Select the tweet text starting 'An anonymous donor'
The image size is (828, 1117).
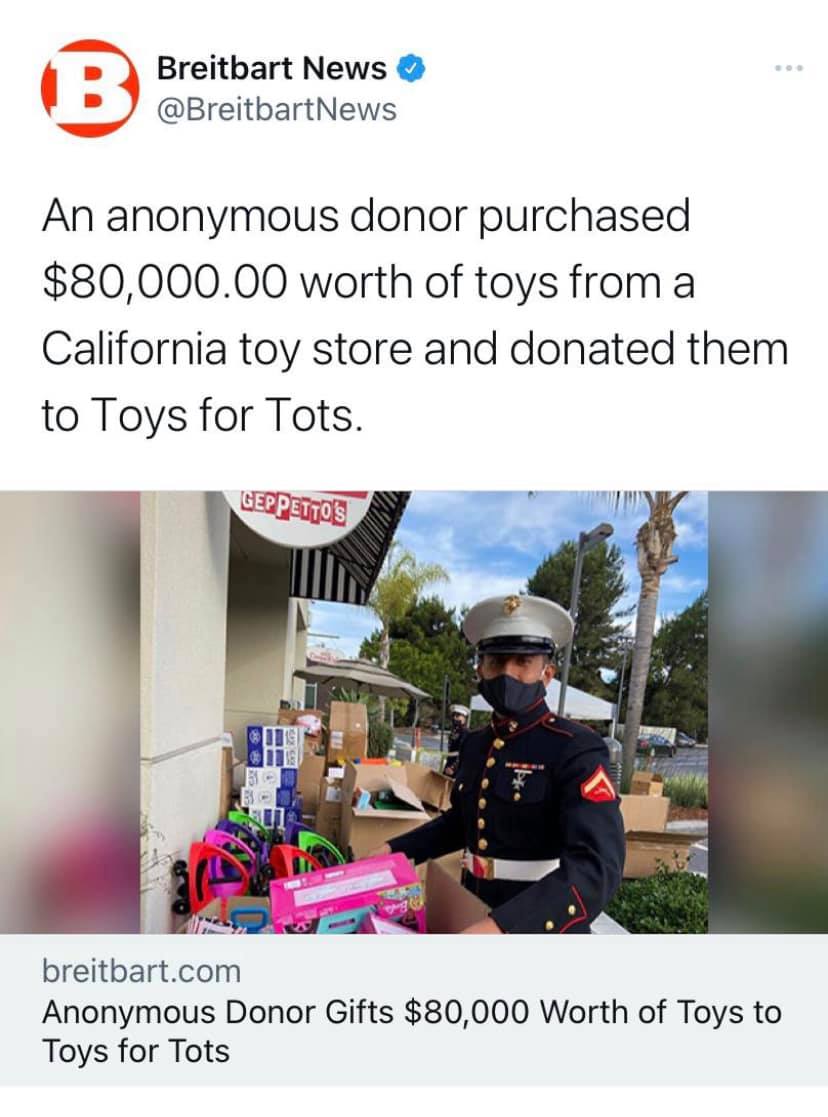pos(415,315)
